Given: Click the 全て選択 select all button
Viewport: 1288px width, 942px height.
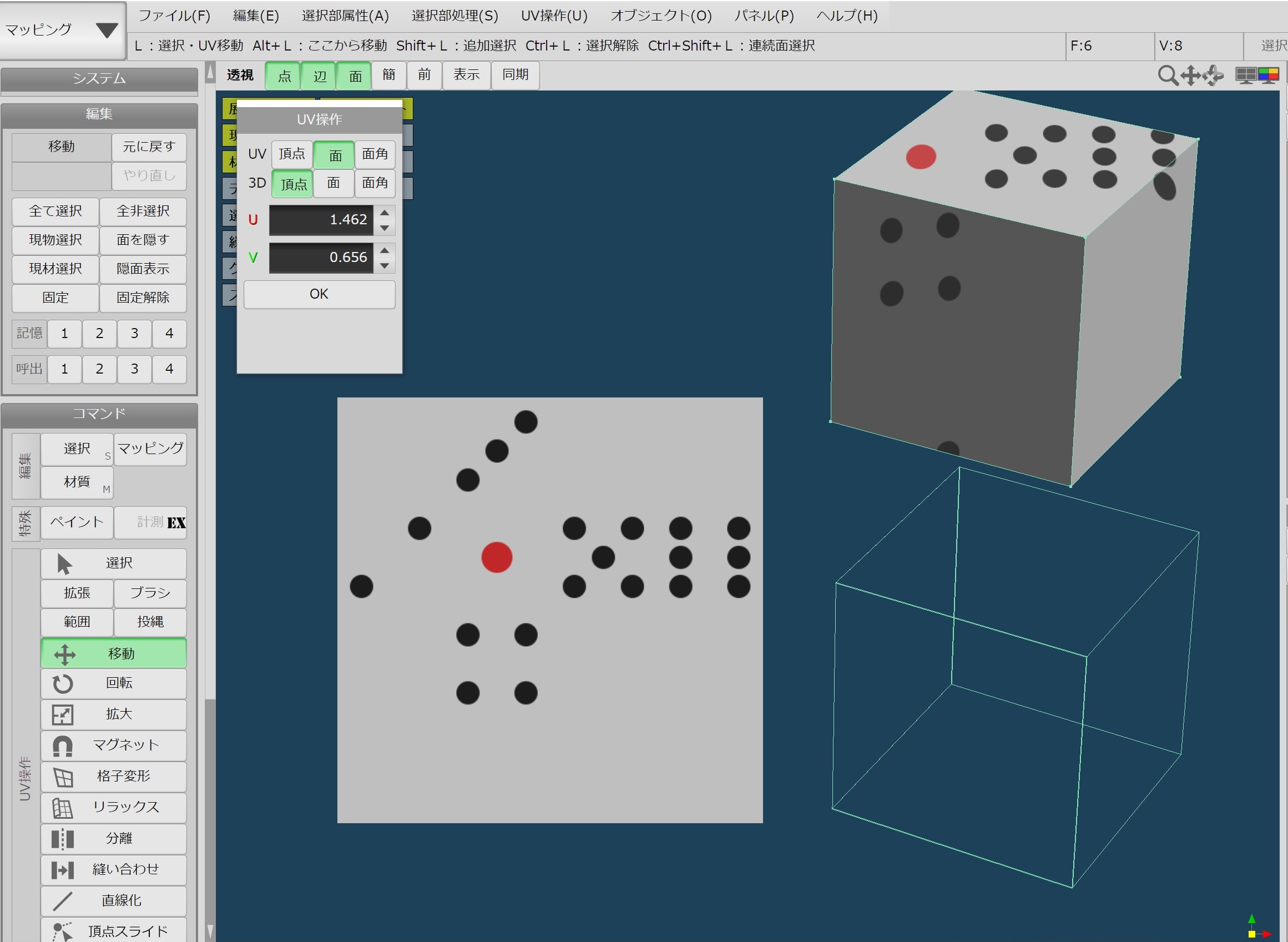Looking at the screenshot, I should point(55,211).
